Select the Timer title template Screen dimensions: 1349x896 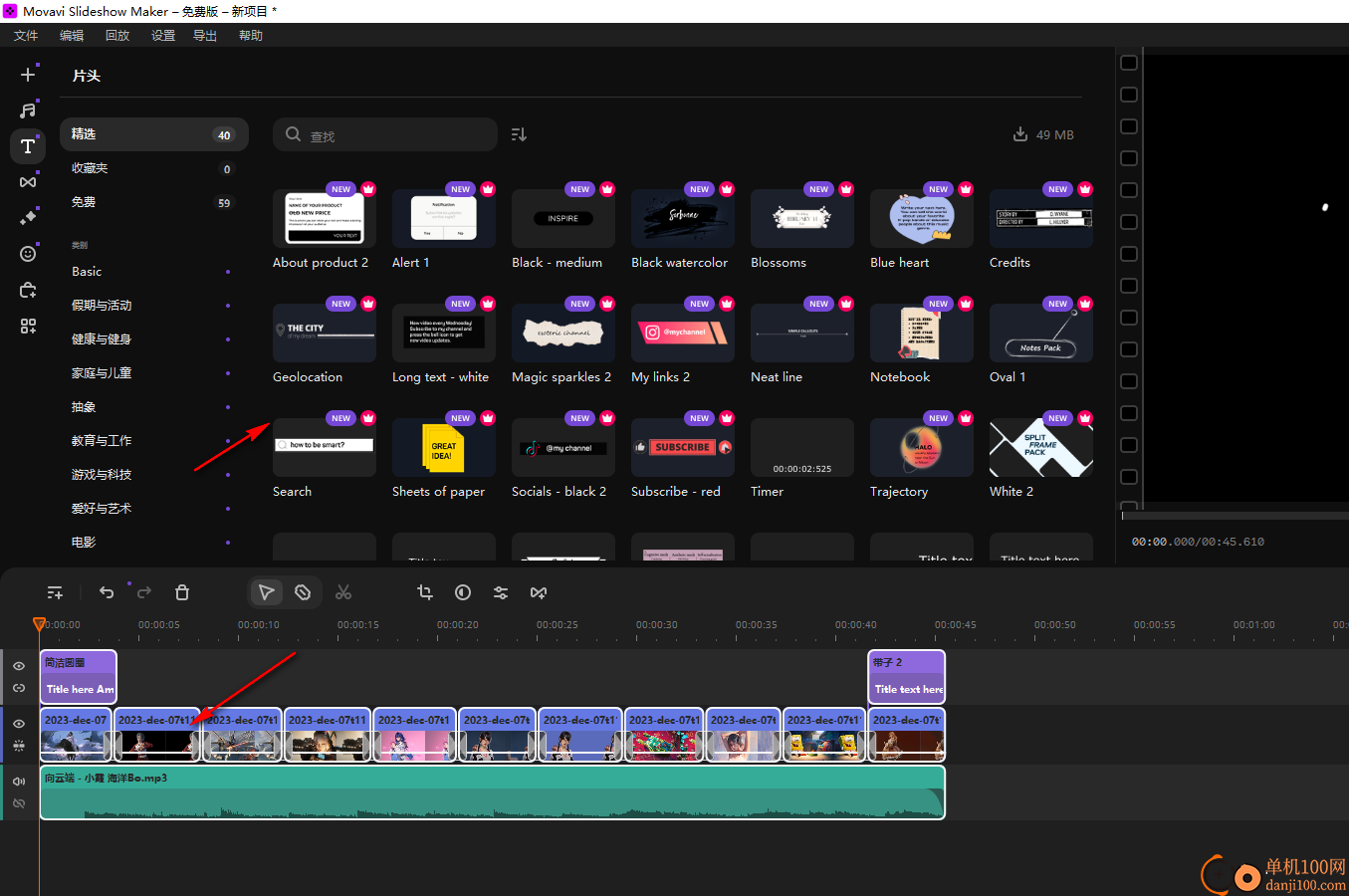tap(802, 447)
